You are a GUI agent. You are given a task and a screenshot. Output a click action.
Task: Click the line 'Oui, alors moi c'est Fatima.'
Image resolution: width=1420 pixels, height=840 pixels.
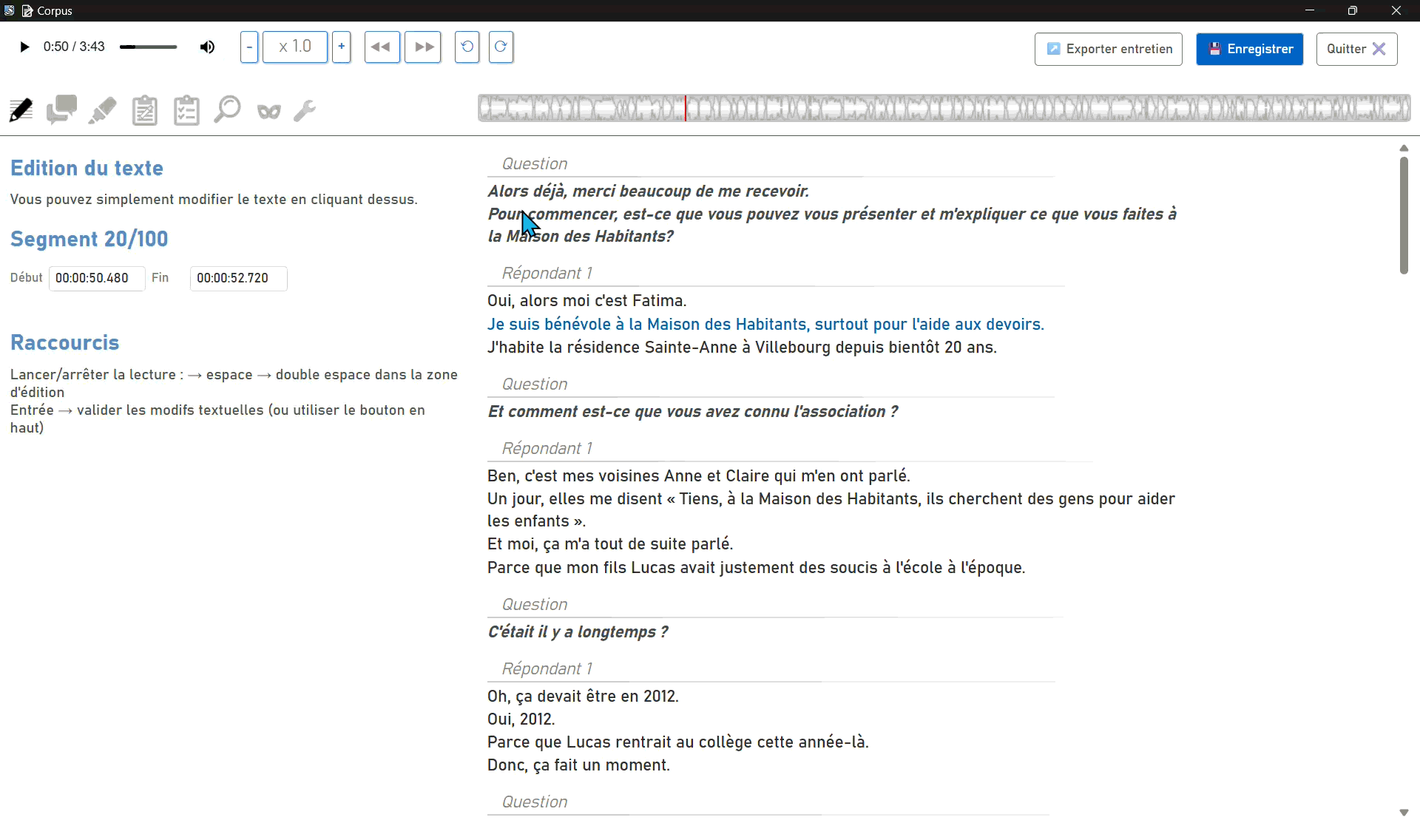pyautogui.click(x=587, y=301)
